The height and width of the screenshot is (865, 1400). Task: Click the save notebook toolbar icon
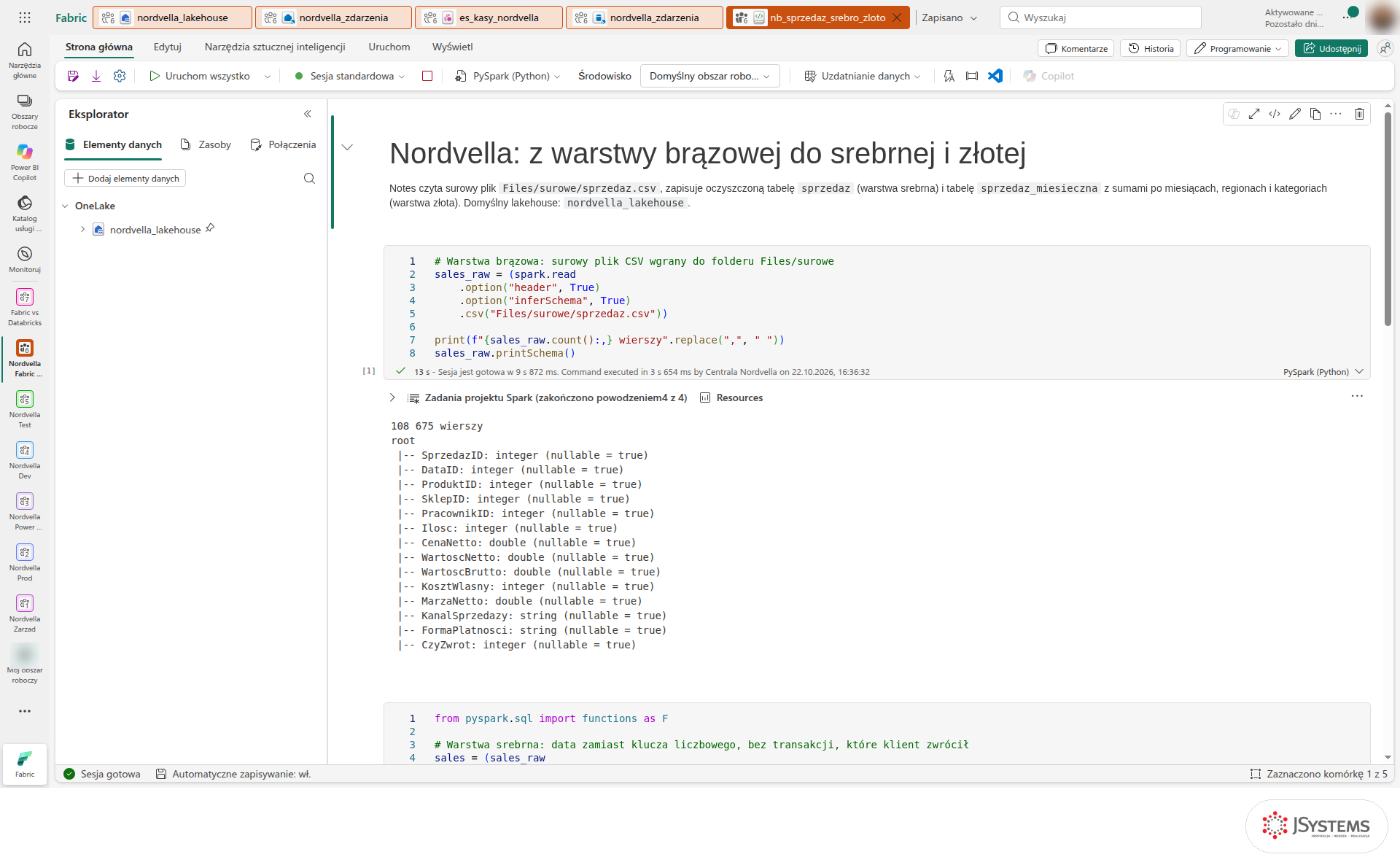73,76
